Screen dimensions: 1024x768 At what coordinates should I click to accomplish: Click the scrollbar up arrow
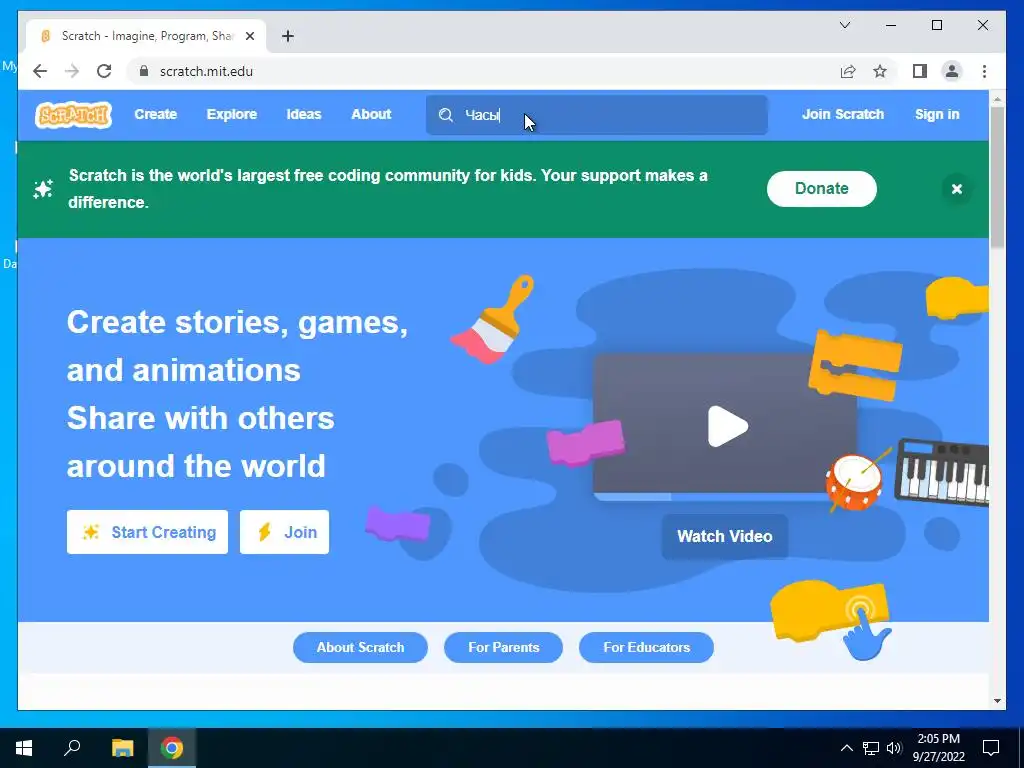tap(997, 99)
